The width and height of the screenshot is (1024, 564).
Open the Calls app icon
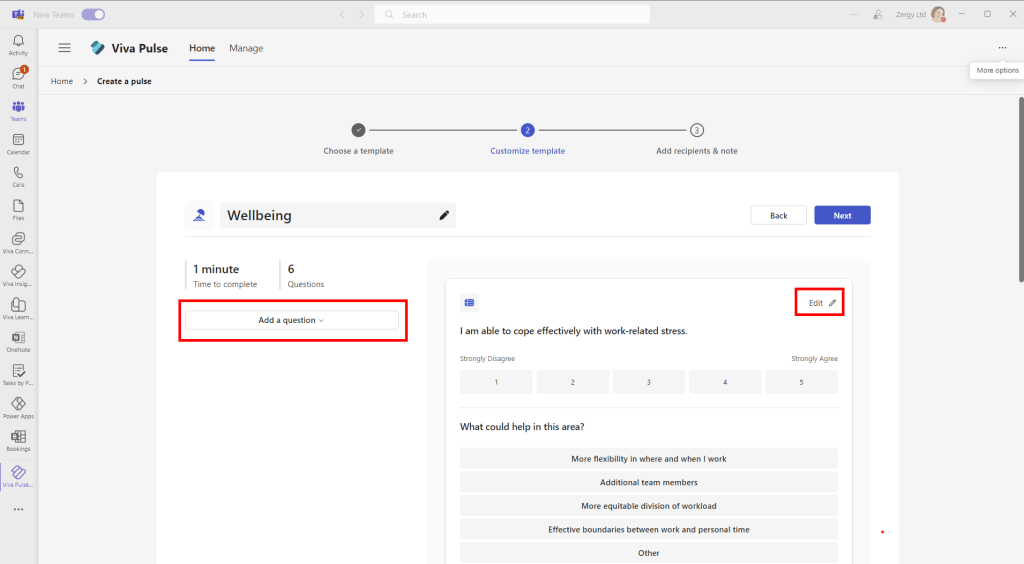pos(18,176)
